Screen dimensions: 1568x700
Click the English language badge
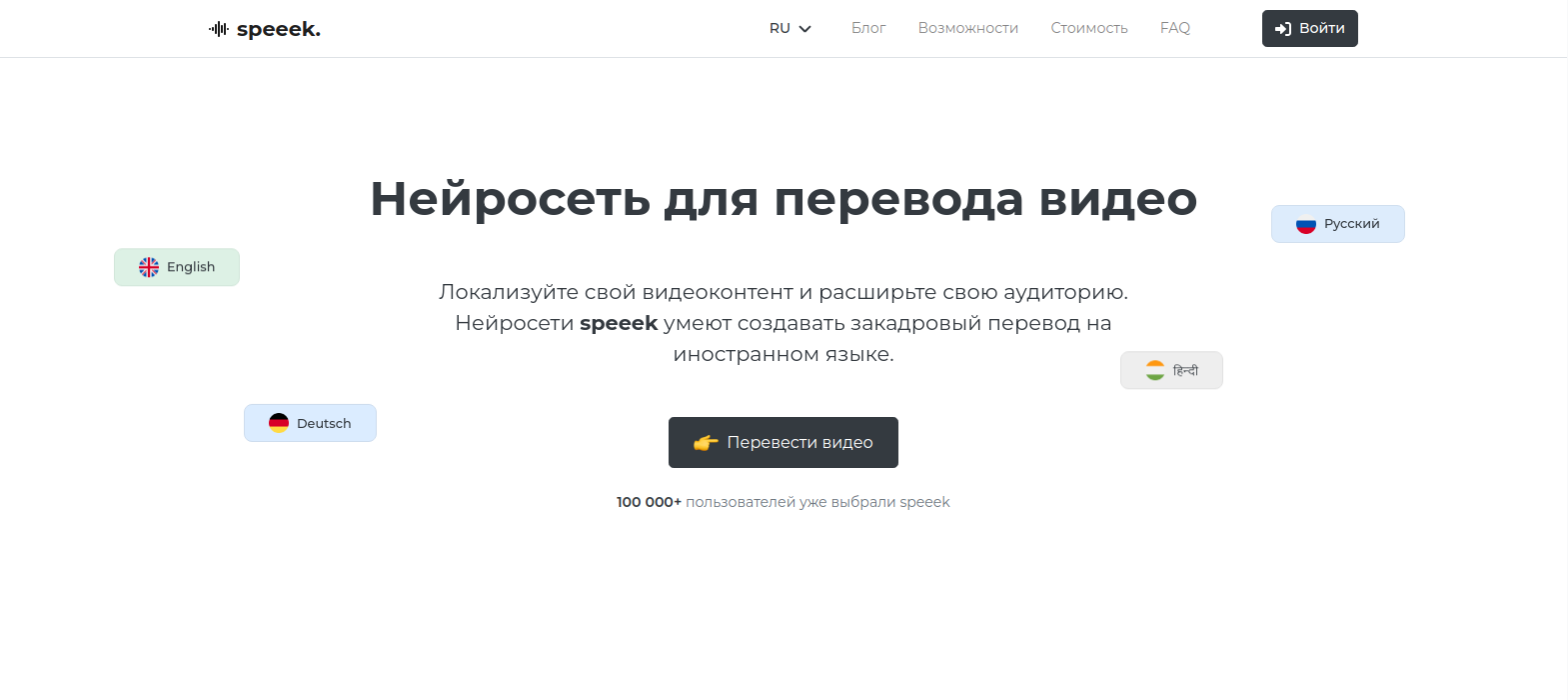coord(177,267)
